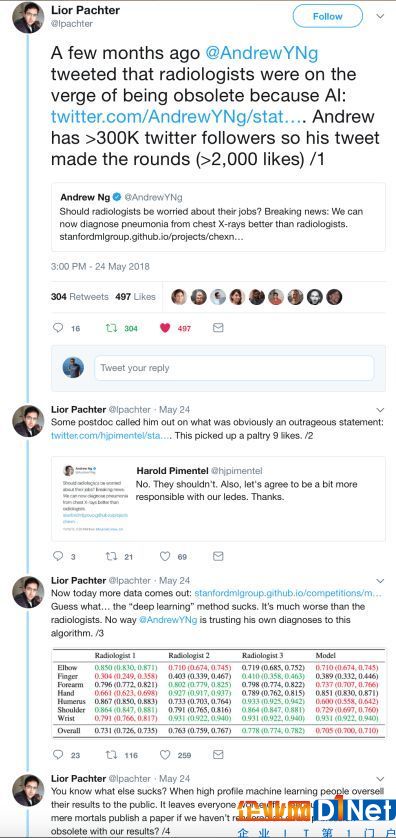This screenshot has height=838, width=396.
Task: Like the tweet with 69 likes
Action: (x=165, y=556)
